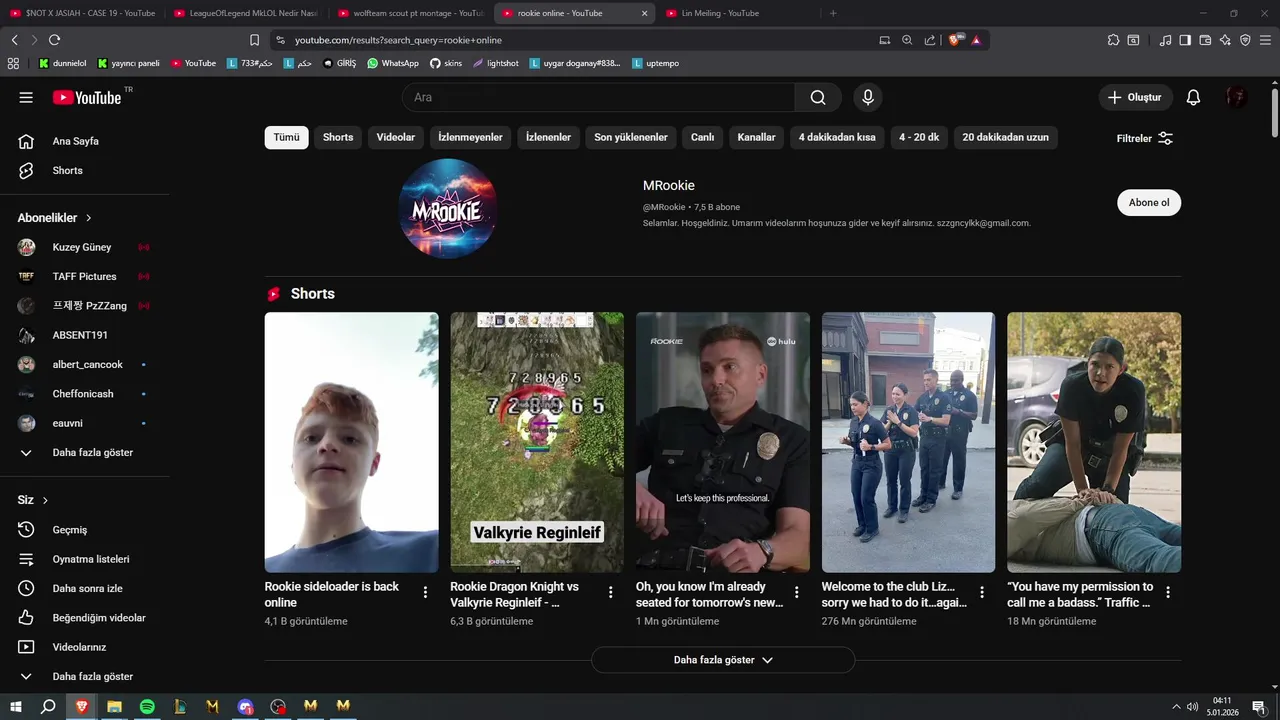Click the YouTube logo
The width and height of the screenshot is (1280, 720).
point(86,97)
